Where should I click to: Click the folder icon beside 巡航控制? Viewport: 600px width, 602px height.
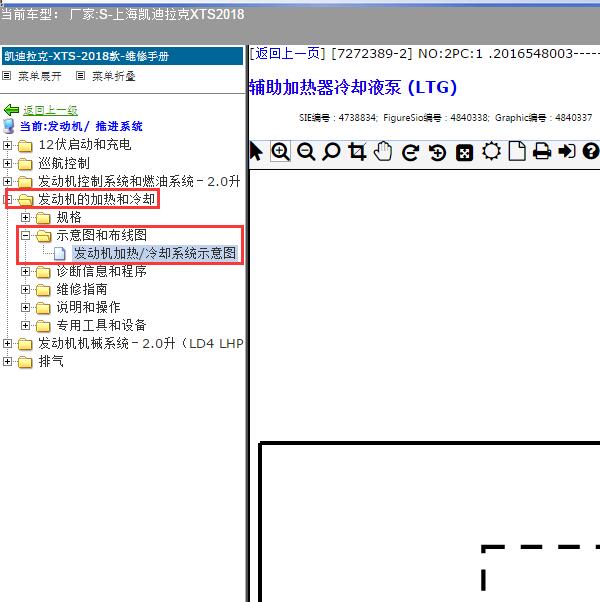tap(25, 164)
